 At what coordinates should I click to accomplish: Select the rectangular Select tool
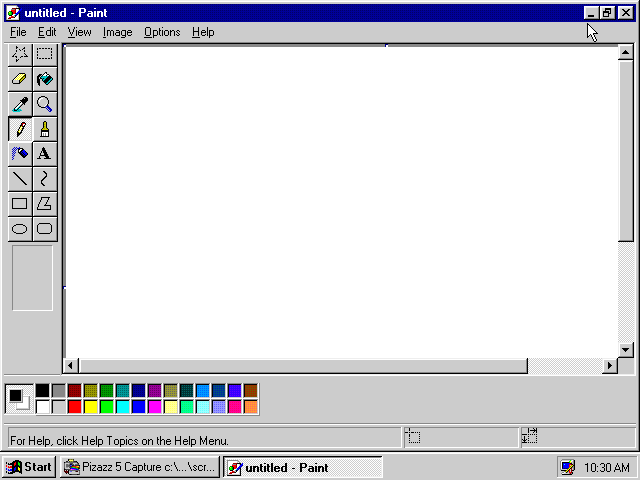[x=44, y=54]
